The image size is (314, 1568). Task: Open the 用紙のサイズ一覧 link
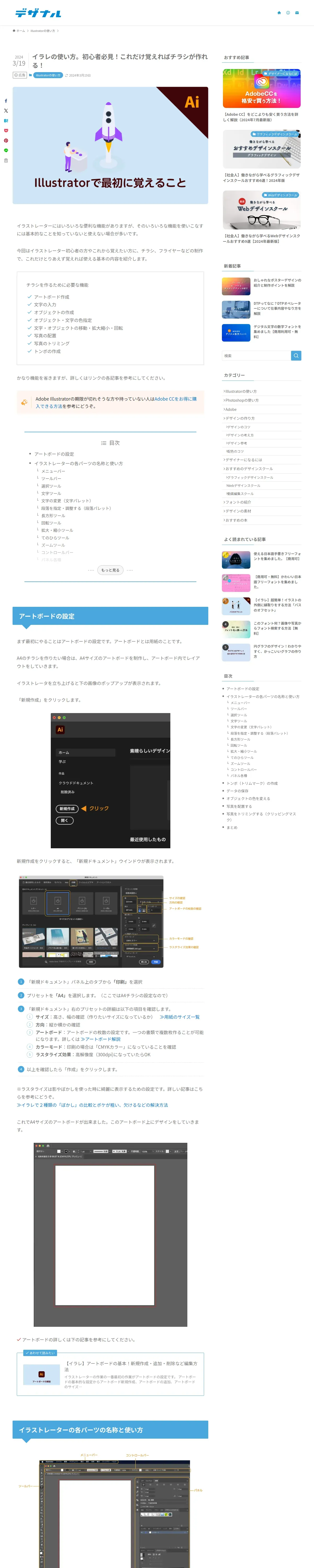(179, 1017)
